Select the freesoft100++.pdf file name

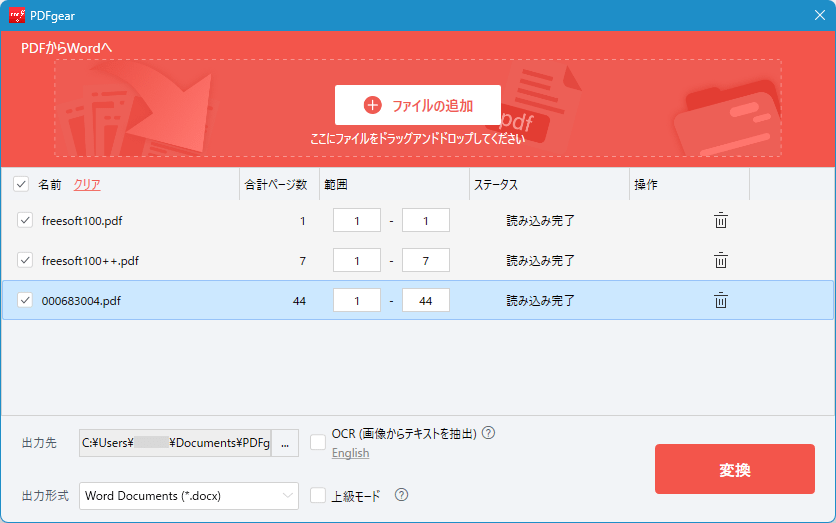[90, 261]
